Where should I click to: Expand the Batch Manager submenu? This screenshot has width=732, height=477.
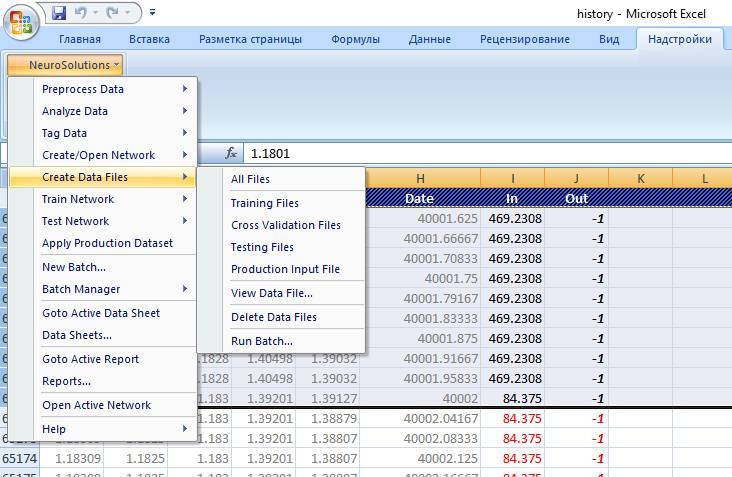click(102, 289)
